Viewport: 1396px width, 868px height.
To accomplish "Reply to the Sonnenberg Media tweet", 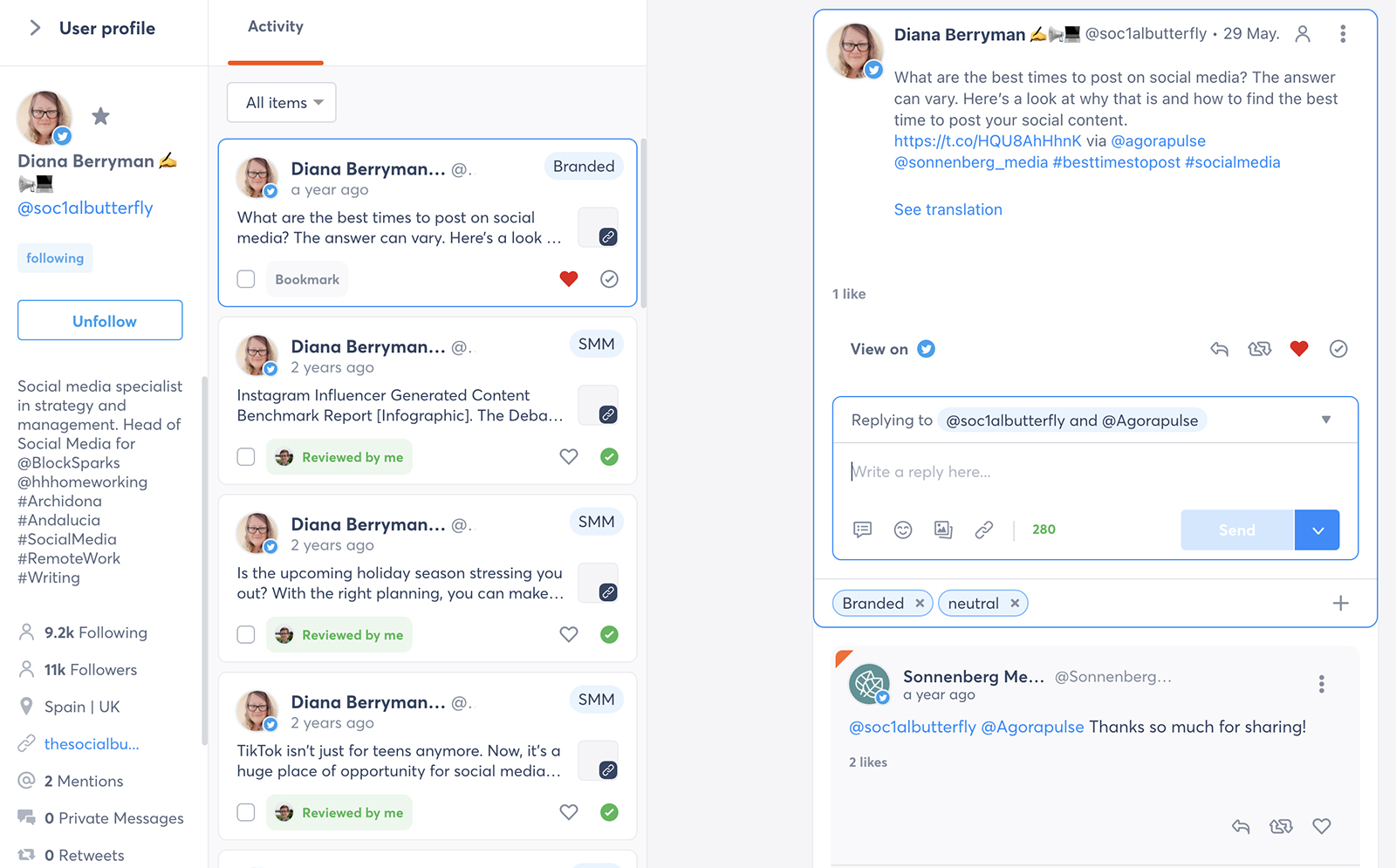I will pos(1241,826).
